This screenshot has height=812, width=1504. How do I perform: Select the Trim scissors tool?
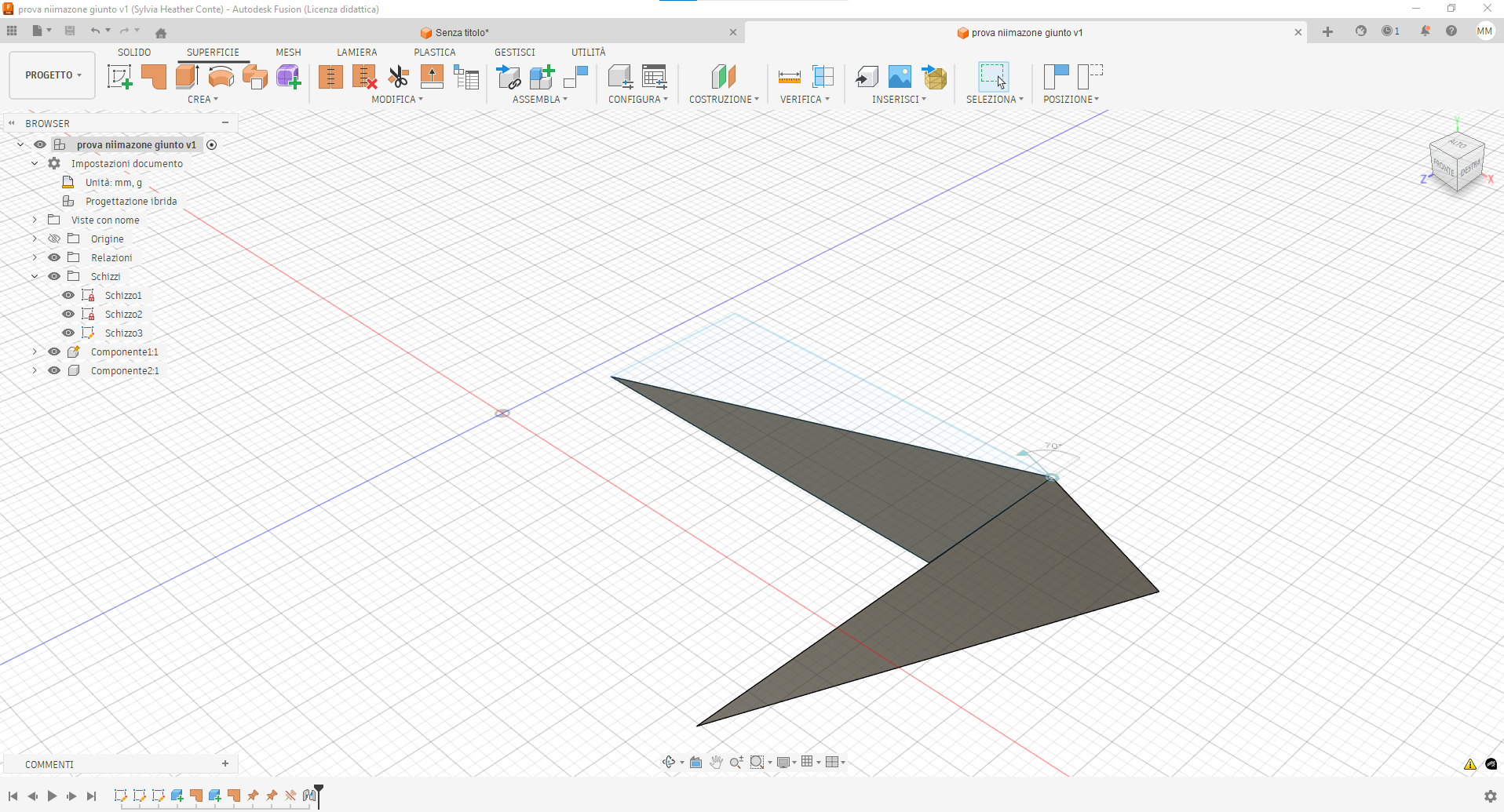click(x=399, y=77)
